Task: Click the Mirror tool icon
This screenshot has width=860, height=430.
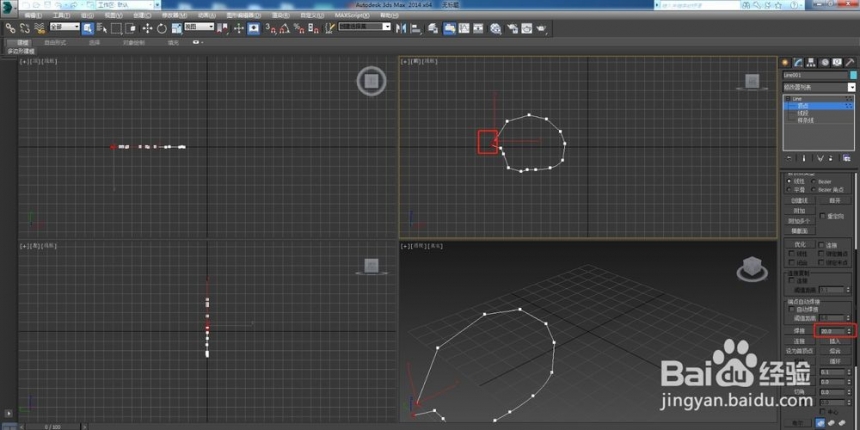Action: (401, 28)
